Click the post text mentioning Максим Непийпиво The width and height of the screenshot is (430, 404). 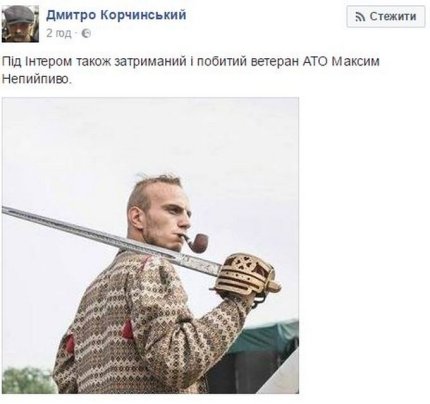191,70
